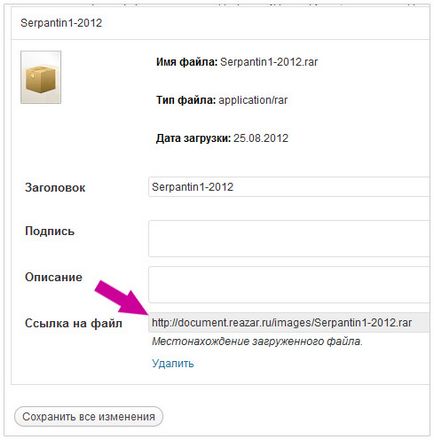The height and width of the screenshot is (440, 434).
Task: Click the Serpantin1-2012.rar file name text
Action: pos(269,62)
